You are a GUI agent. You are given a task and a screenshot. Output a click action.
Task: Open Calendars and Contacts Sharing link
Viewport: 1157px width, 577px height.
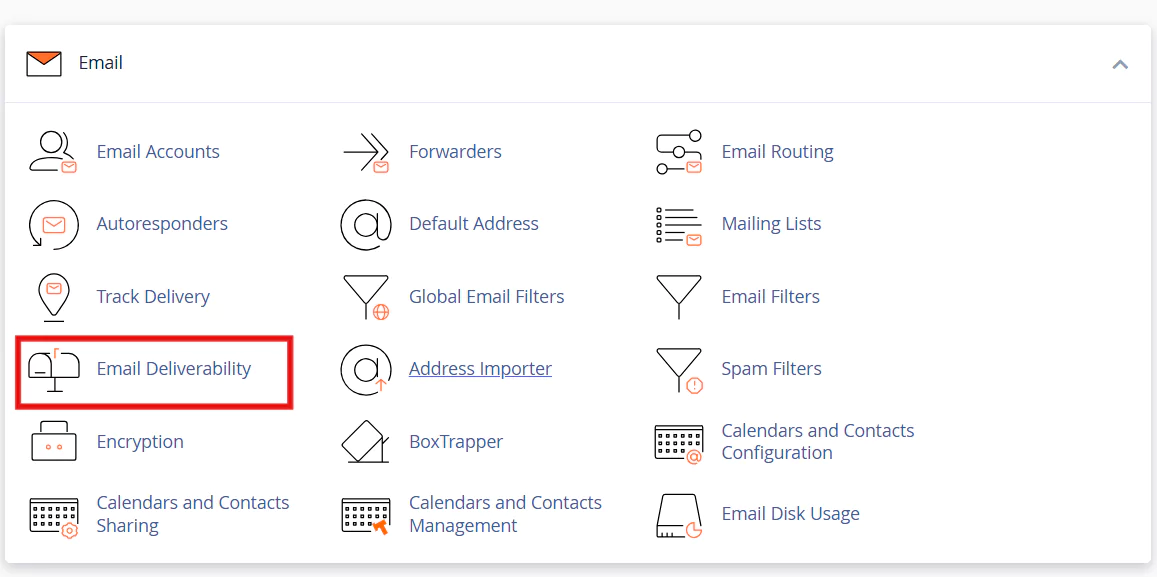click(193, 514)
